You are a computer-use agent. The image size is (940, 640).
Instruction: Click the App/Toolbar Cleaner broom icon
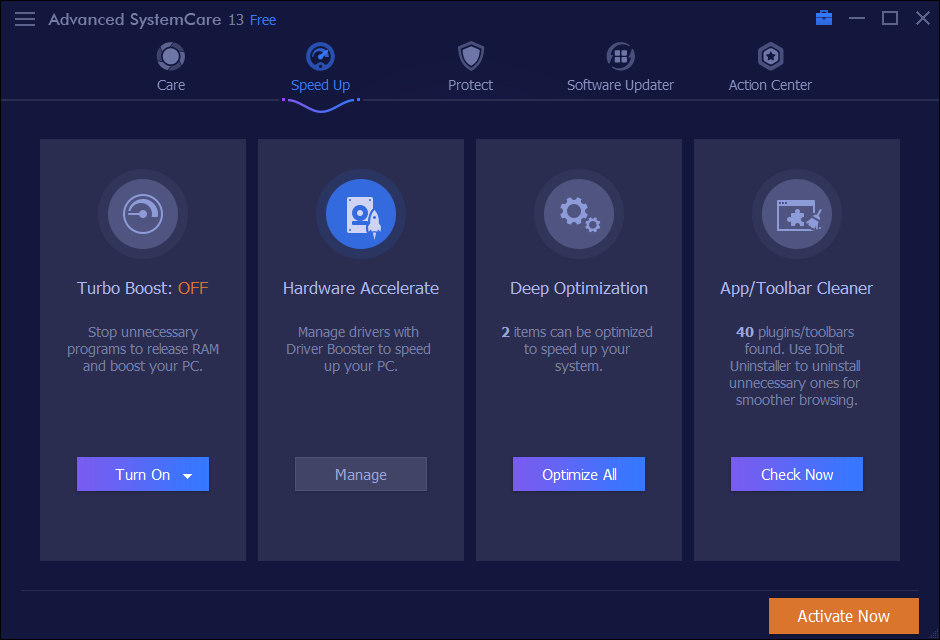797,213
